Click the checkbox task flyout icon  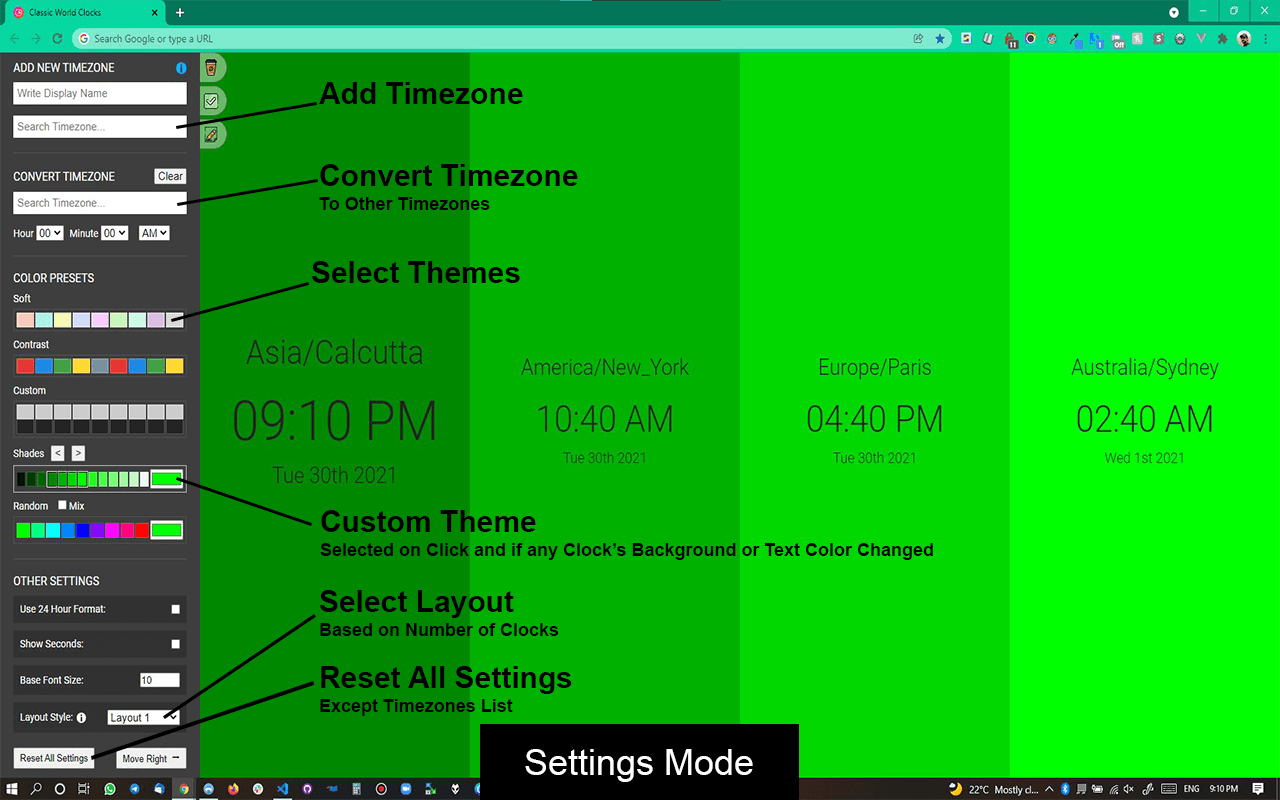(x=212, y=100)
